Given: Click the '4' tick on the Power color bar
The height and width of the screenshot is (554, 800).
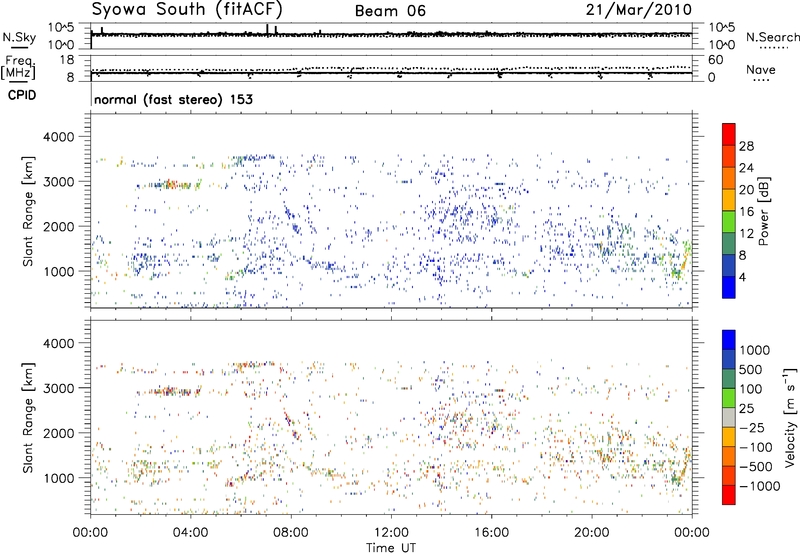Looking at the screenshot, I should click(743, 278).
